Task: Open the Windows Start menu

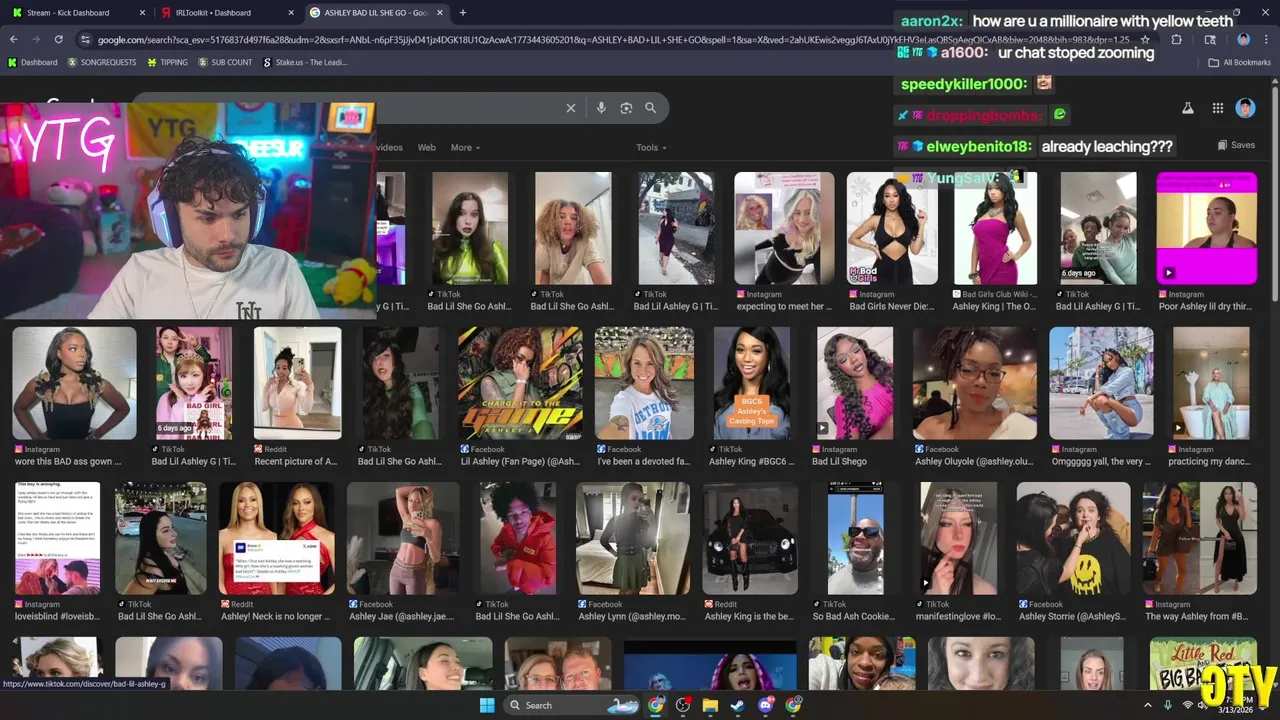Action: point(487,705)
